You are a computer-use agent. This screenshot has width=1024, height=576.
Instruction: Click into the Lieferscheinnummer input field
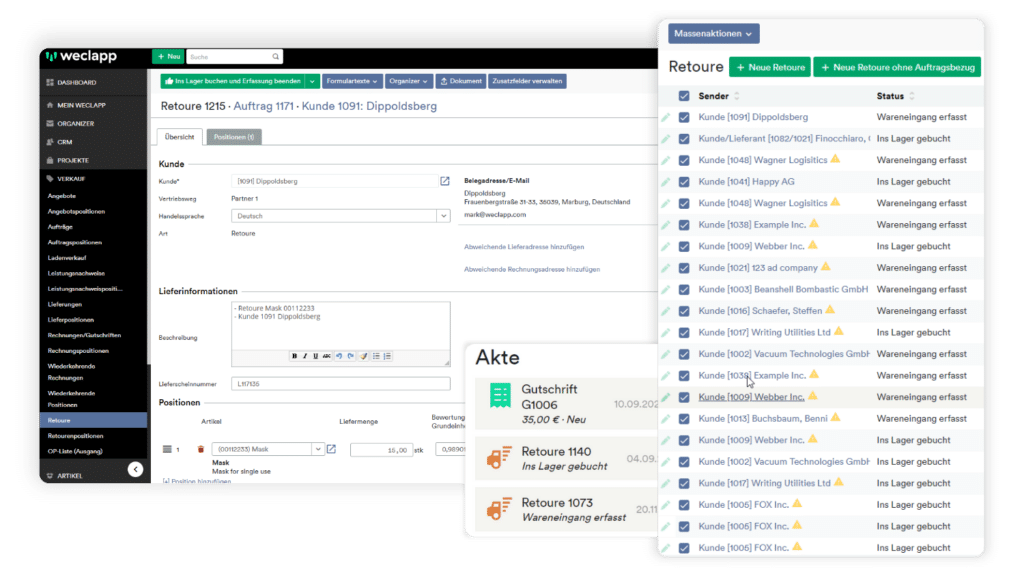coord(340,383)
